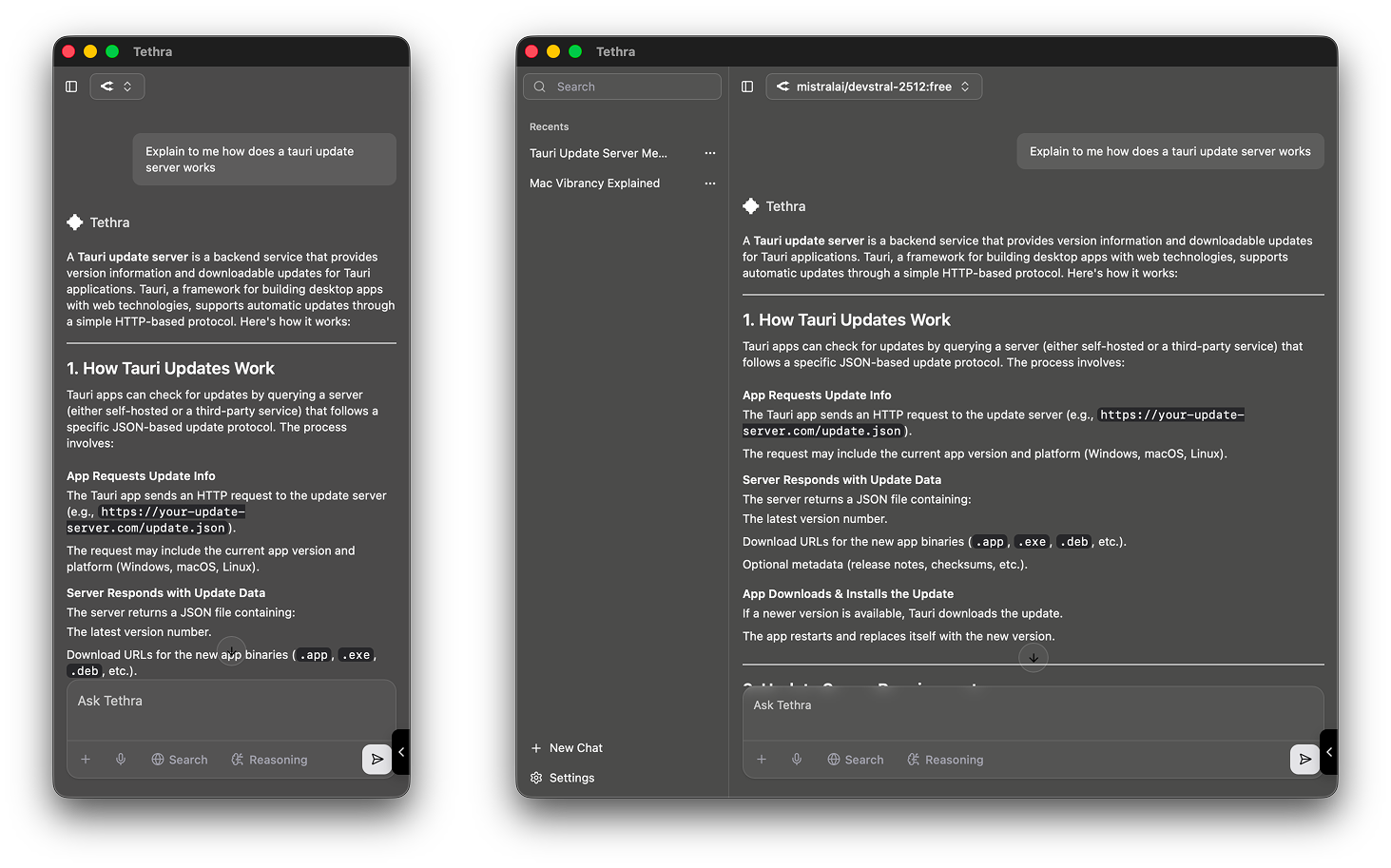Open the ellipsis menu for Mac Vibrancy Explained
Viewport: 1391px width, 868px height.
pyautogui.click(x=709, y=183)
